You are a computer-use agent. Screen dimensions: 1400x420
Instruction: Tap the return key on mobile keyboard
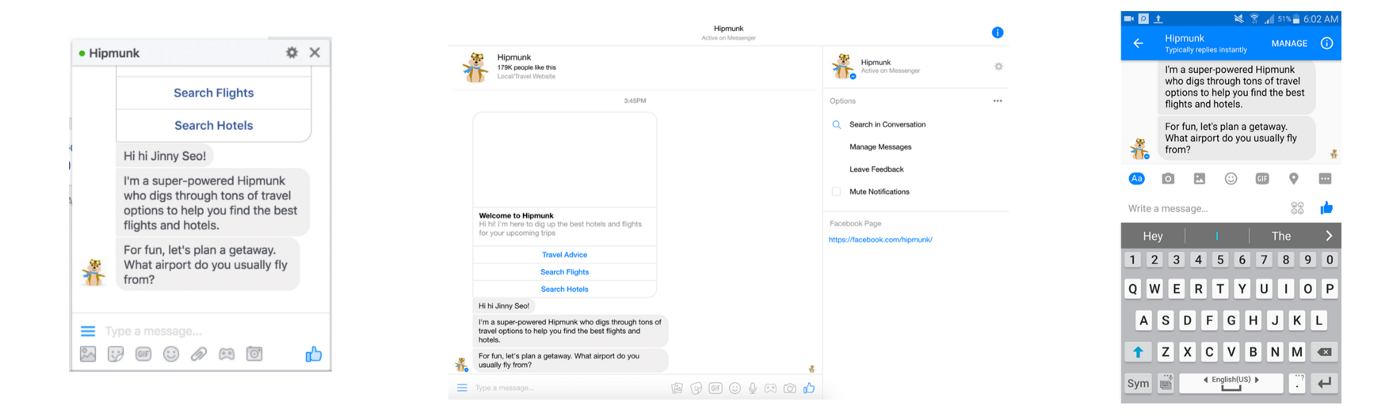[x=1325, y=383]
